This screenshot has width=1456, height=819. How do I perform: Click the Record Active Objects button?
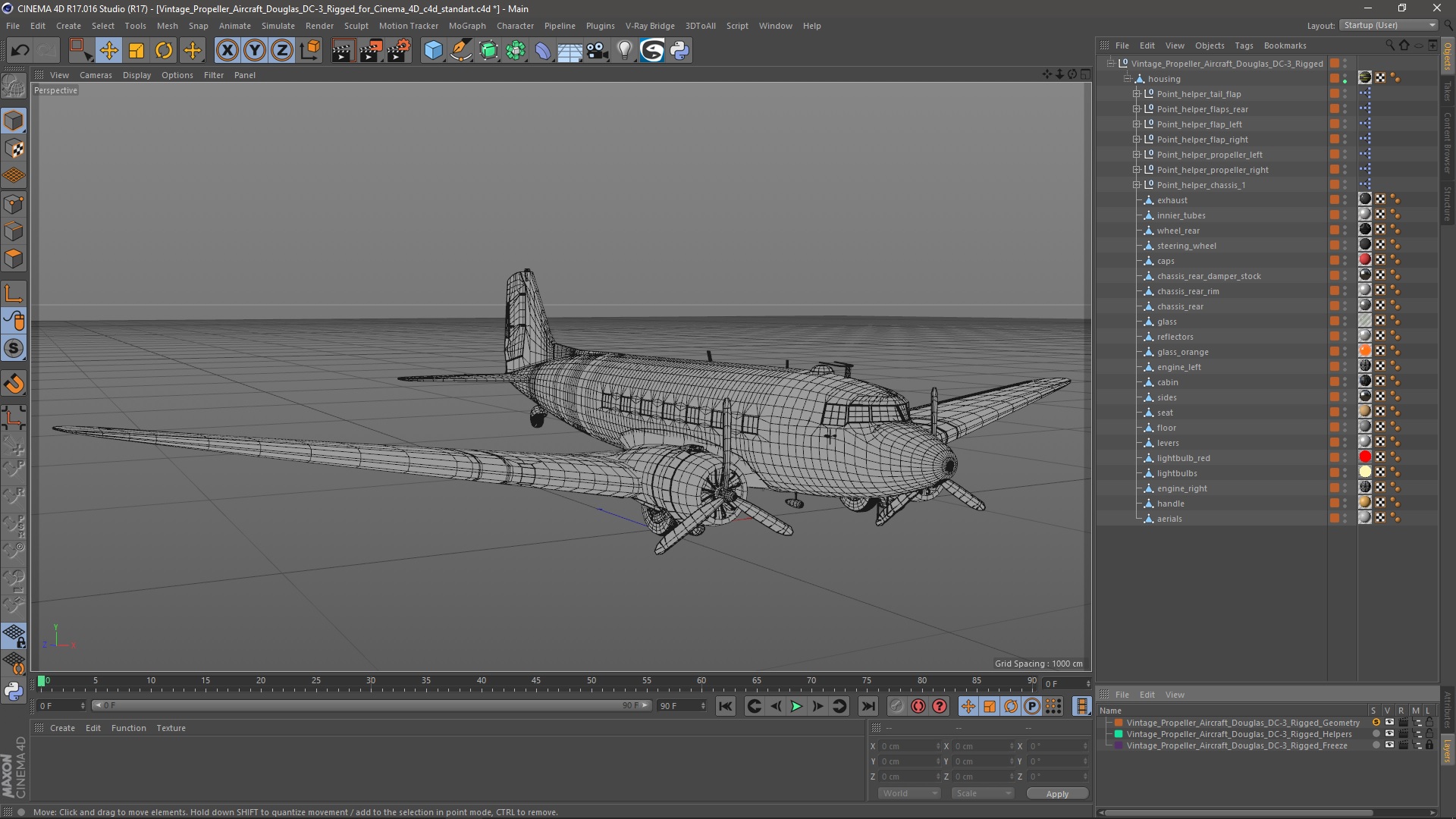896,706
